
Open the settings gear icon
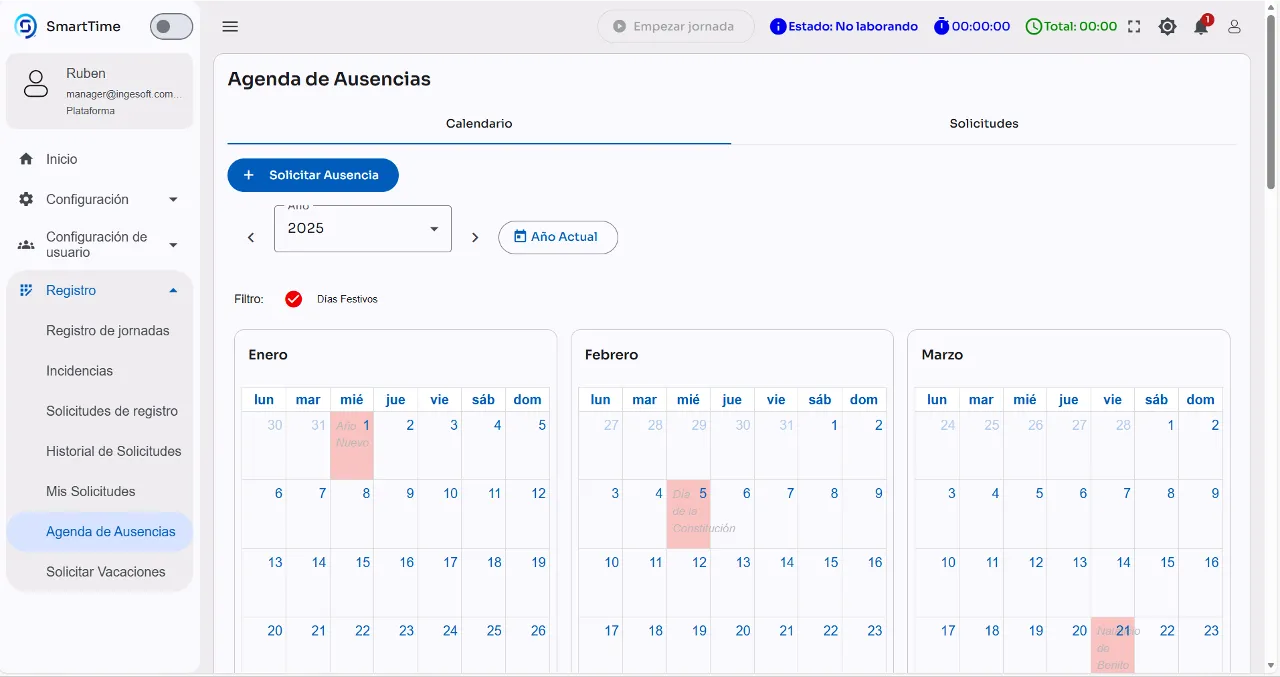[1167, 27]
